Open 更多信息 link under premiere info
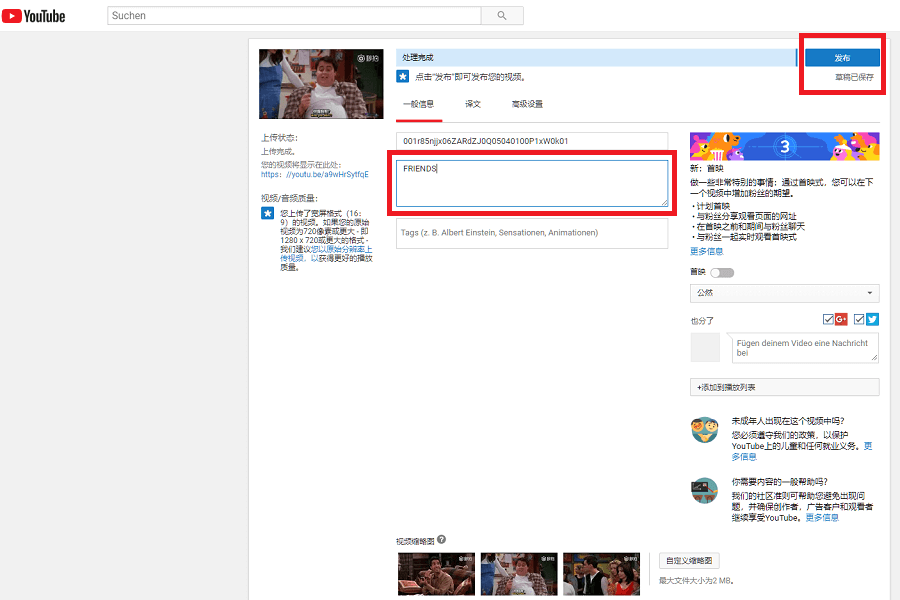 pyautogui.click(x=707, y=251)
